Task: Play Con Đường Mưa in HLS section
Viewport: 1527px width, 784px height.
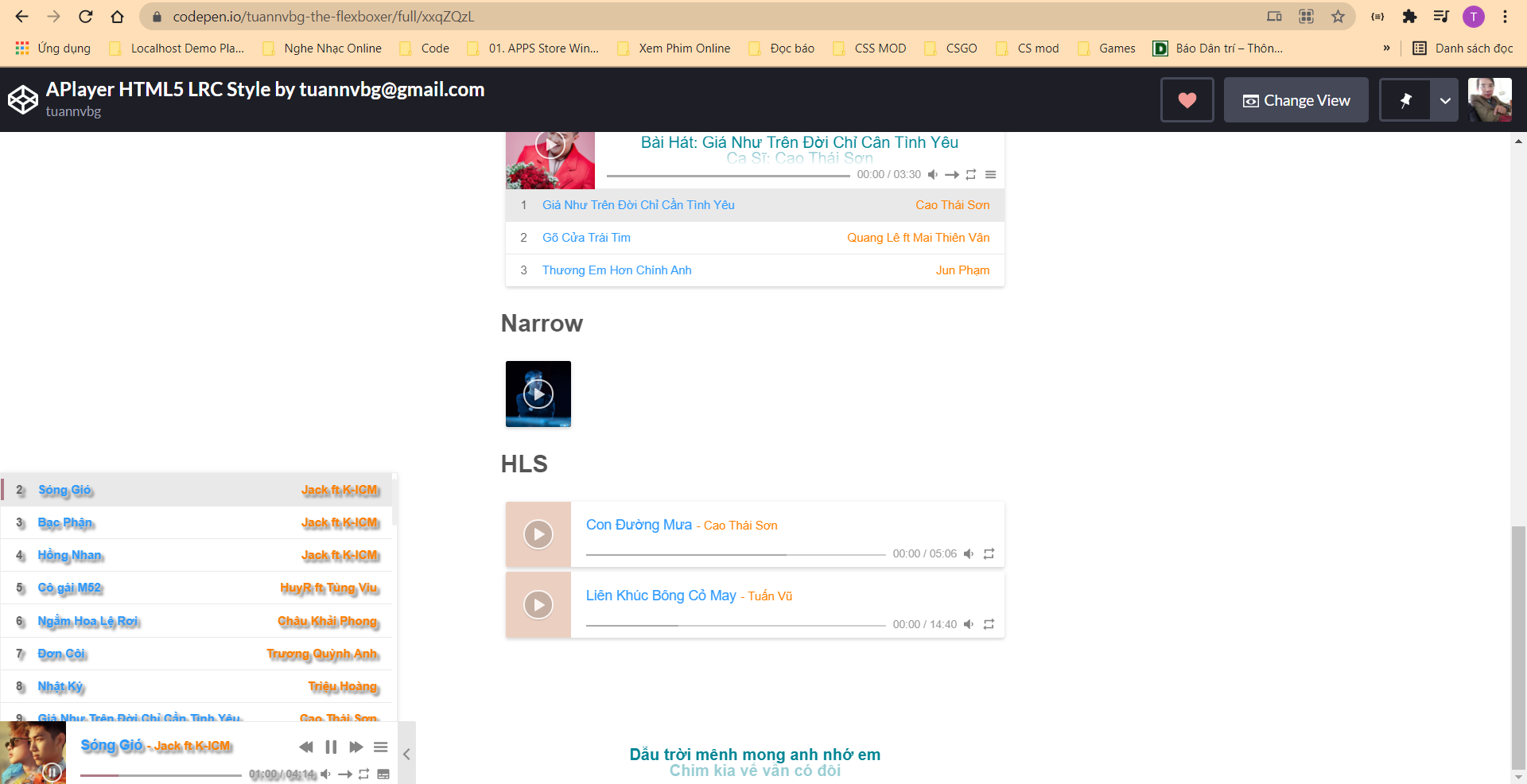Action: click(538, 534)
